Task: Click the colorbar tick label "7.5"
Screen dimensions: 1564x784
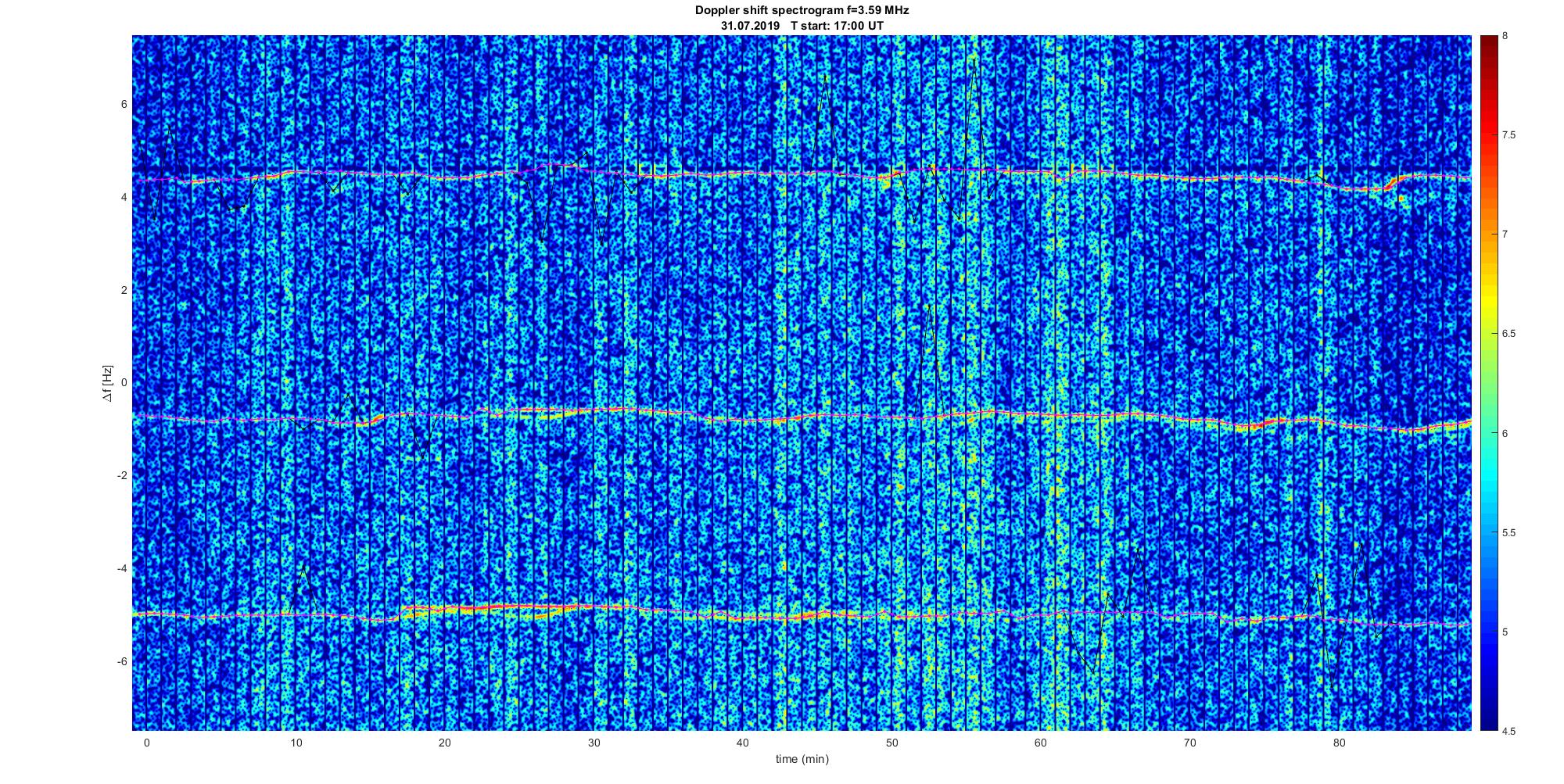Action: 1509,135
